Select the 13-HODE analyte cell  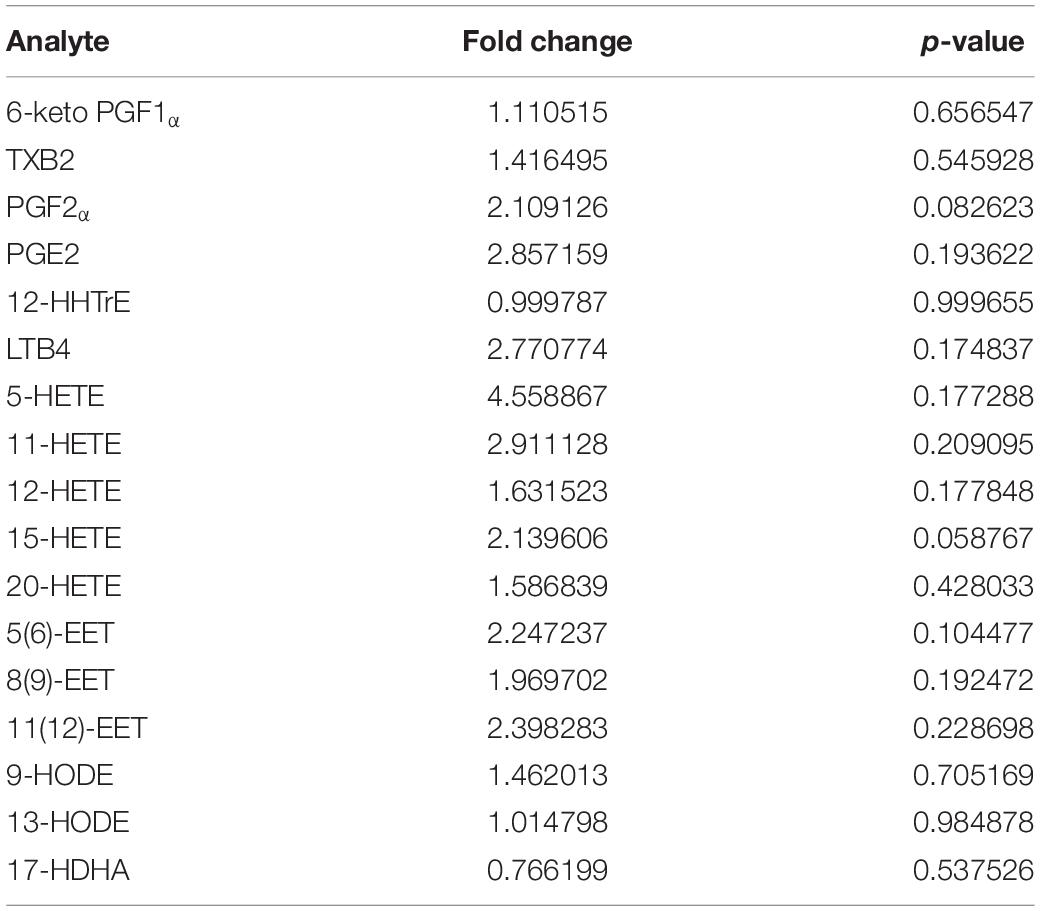[68, 822]
